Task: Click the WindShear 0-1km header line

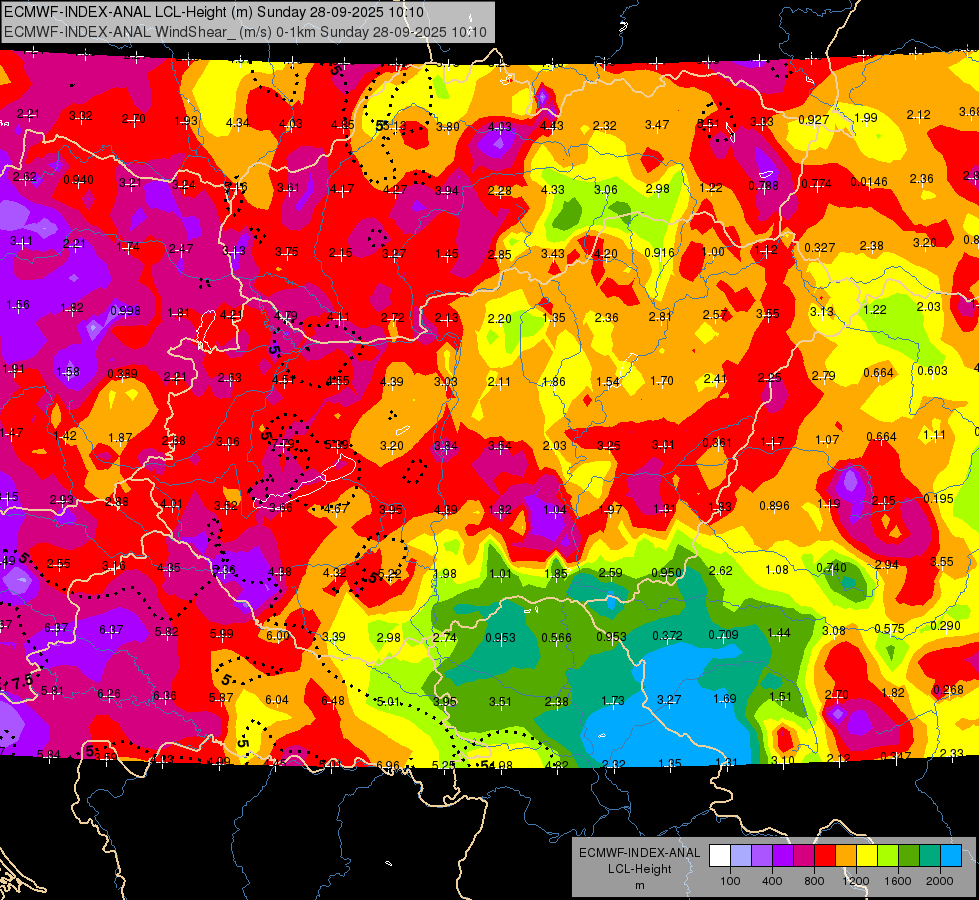Action: (x=245, y=32)
